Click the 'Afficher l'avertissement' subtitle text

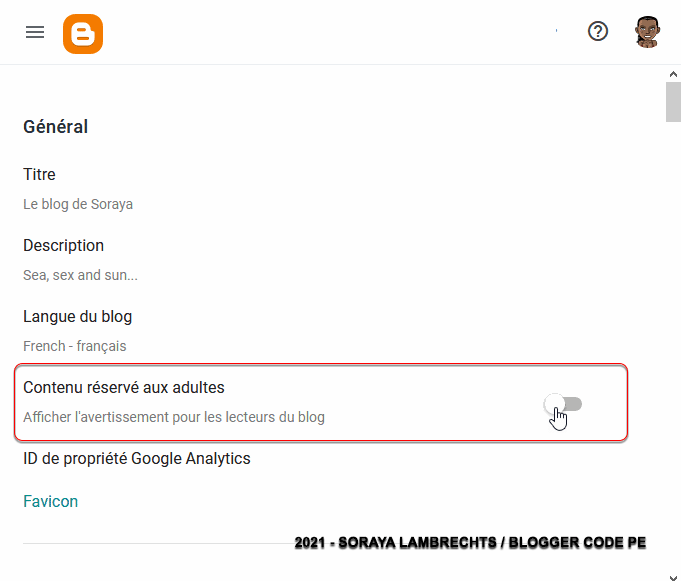(173, 417)
